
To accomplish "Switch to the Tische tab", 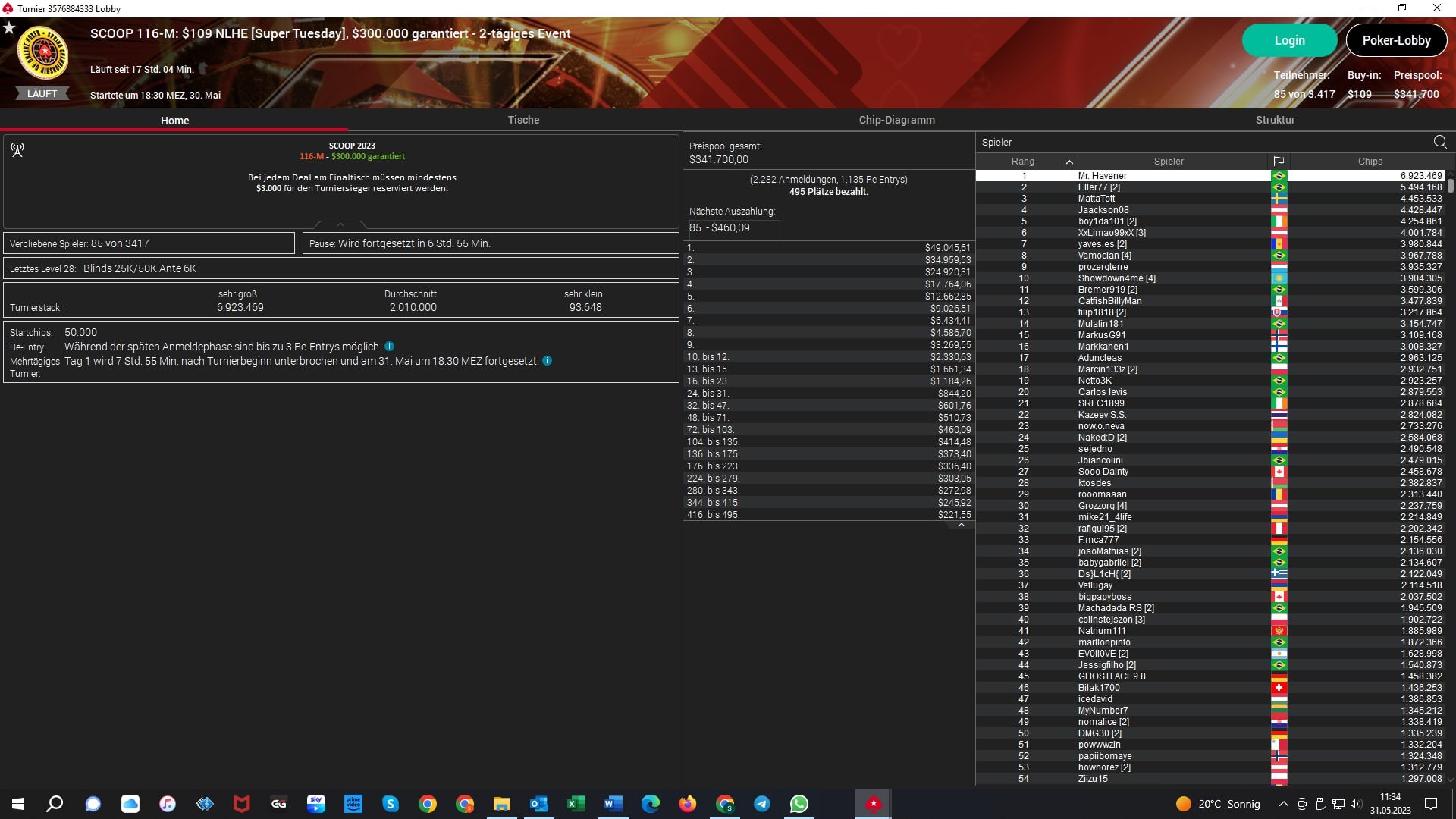I will (x=523, y=120).
